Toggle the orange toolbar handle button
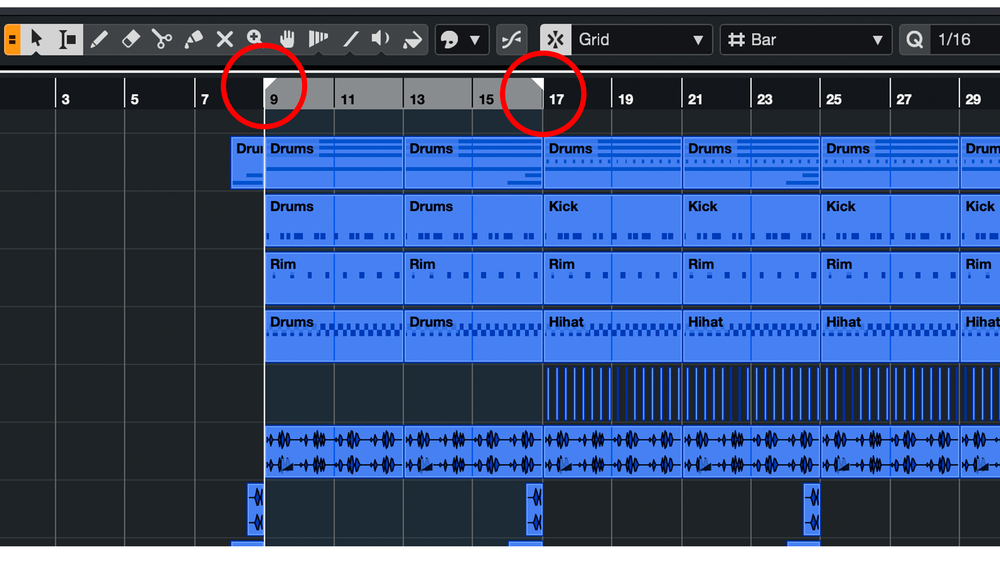Image resolution: width=1000 pixels, height=563 pixels. click(12, 40)
